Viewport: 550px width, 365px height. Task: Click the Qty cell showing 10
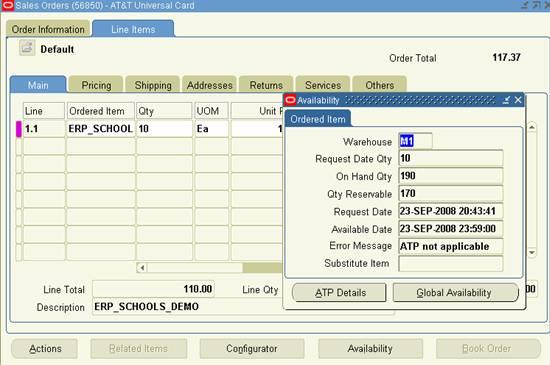tap(164, 129)
